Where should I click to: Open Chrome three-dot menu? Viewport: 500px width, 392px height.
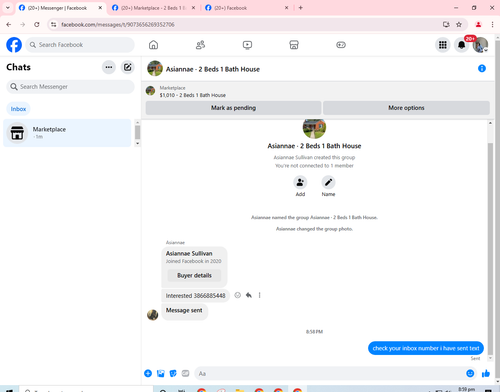click(x=492, y=24)
